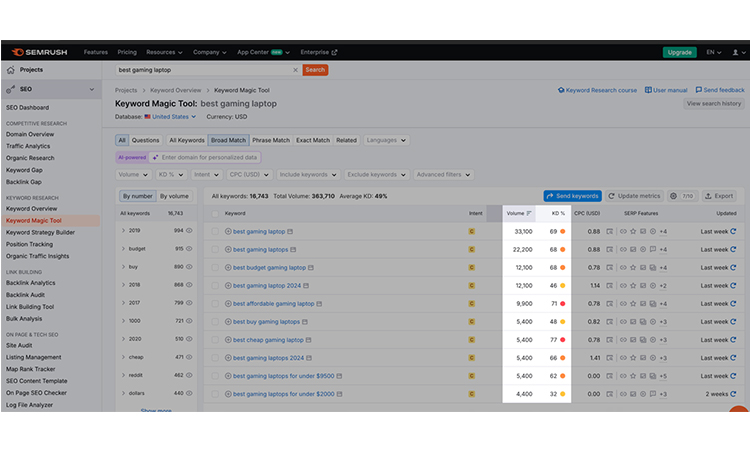Expand the 2018 keyword group
750x450 pixels.
tap(123, 285)
